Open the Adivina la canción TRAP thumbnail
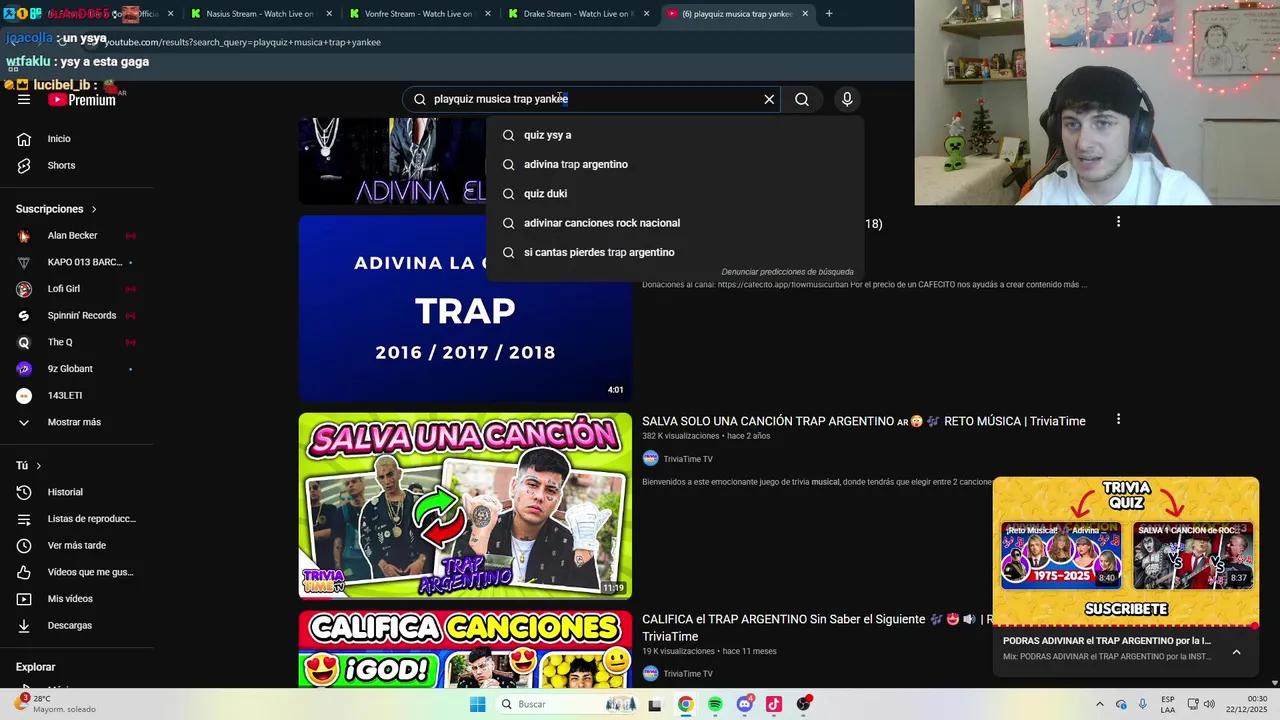Screen dimensions: 1280x720 [465, 308]
